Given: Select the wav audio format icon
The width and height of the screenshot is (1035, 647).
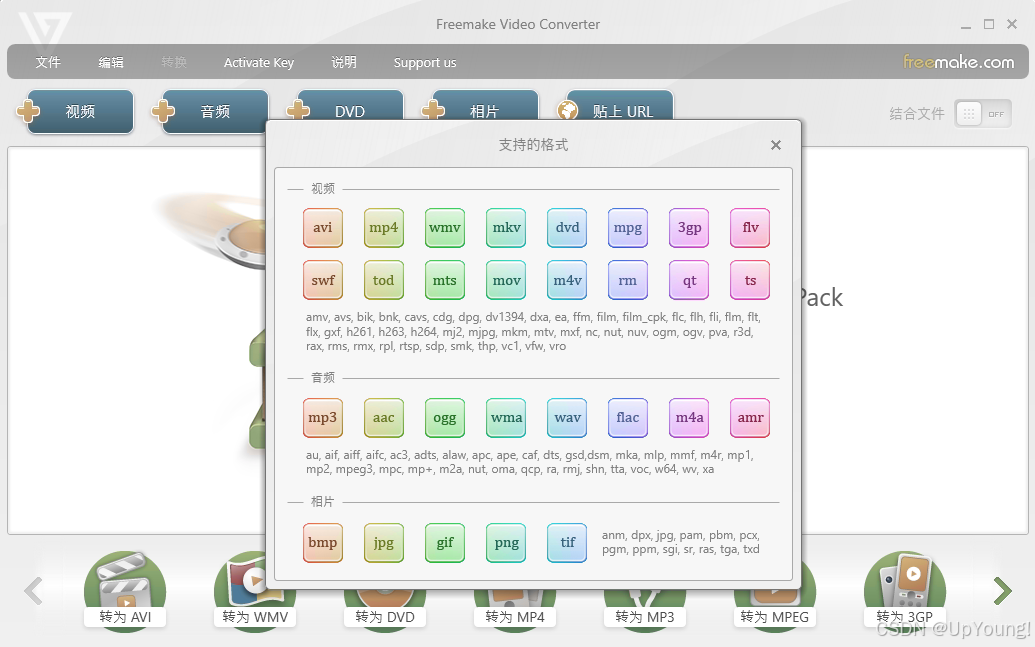Looking at the screenshot, I should (x=567, y=418).
